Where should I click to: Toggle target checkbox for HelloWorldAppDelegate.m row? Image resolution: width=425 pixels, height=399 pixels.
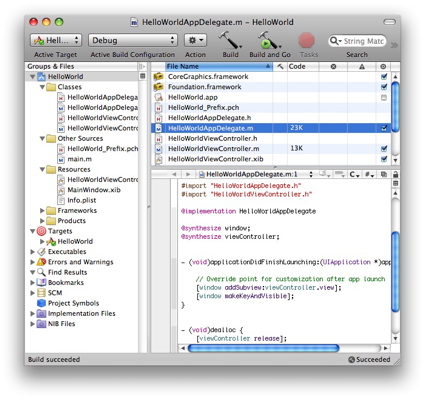(384, 128)
